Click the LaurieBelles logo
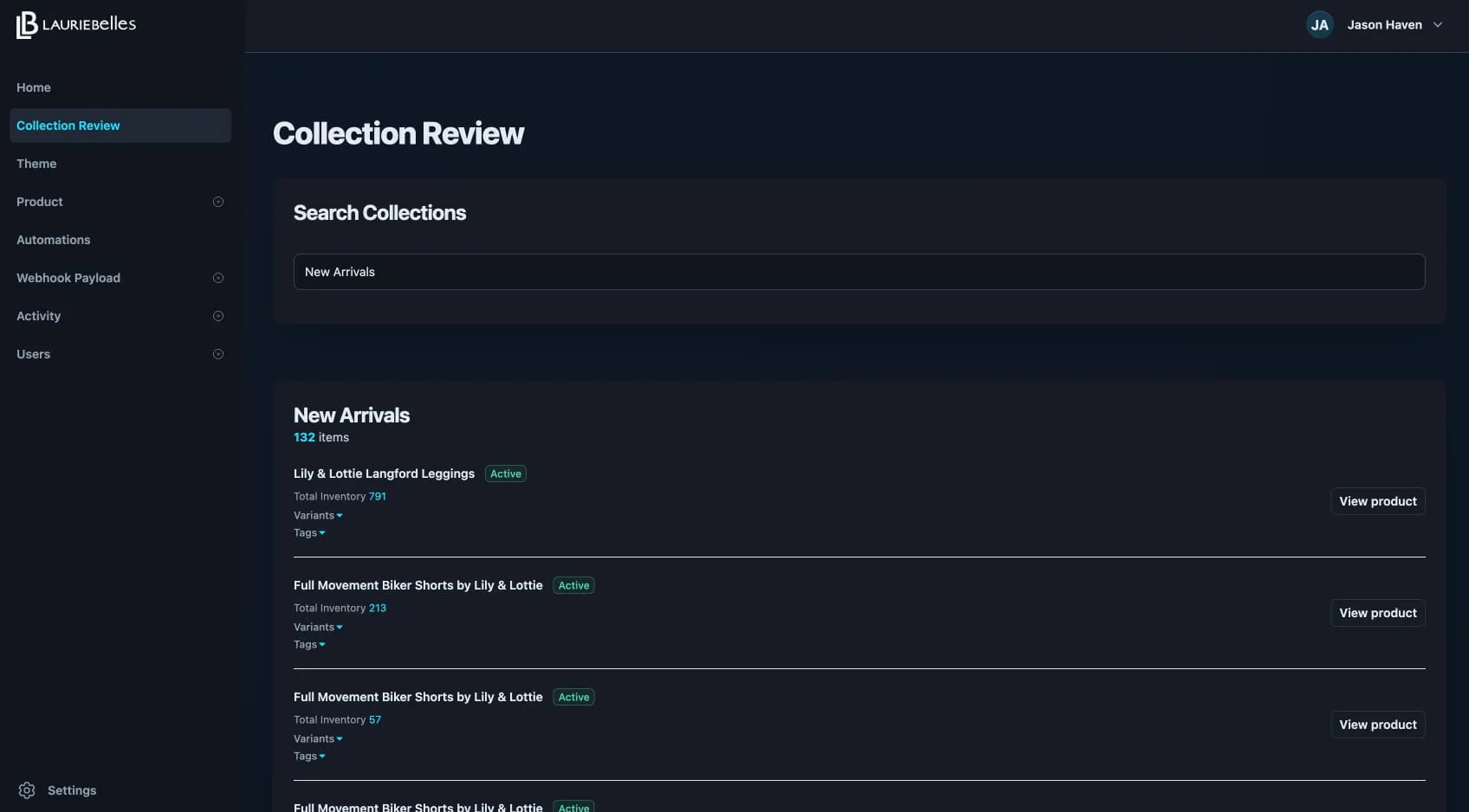 (x=76, y=24)
